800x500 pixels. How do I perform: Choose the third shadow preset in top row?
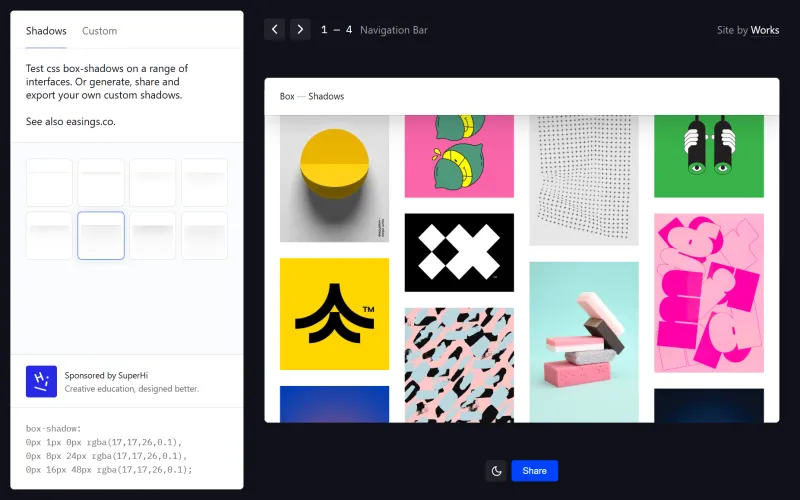point(152,182)
